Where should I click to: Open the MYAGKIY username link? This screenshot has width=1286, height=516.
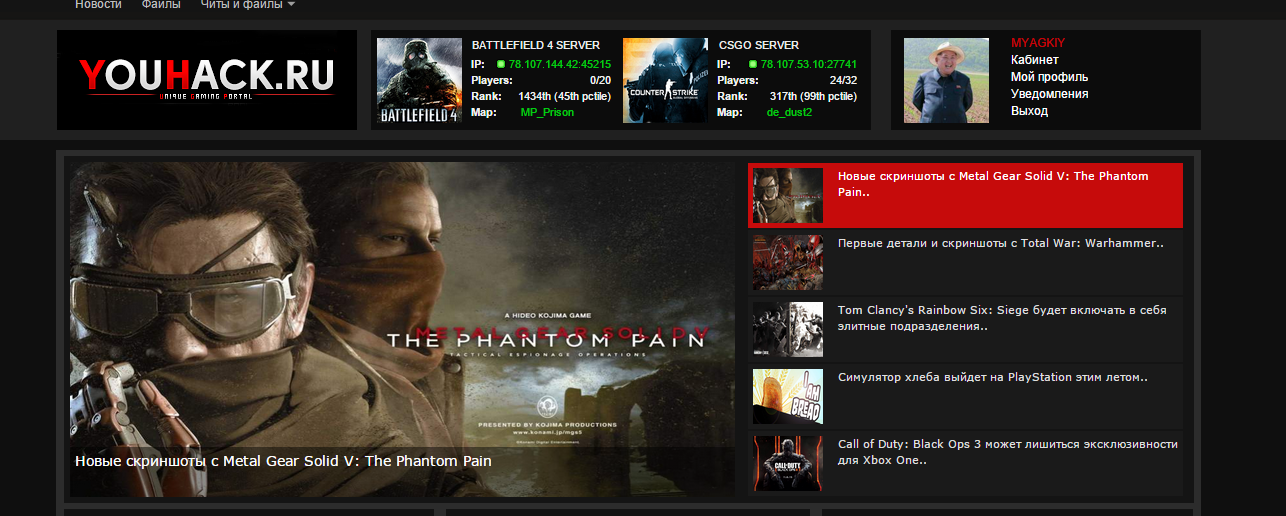point(1037,43)
